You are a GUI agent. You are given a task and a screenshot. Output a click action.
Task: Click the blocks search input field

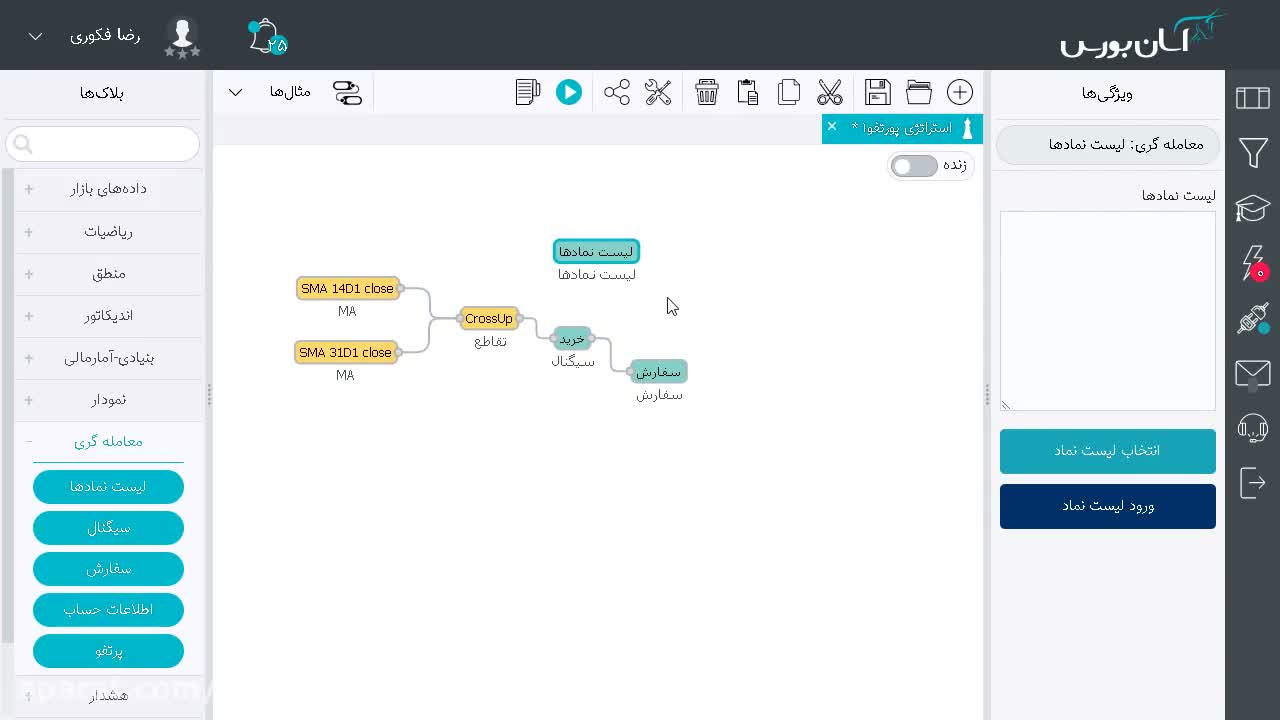(x=103, y=144)
